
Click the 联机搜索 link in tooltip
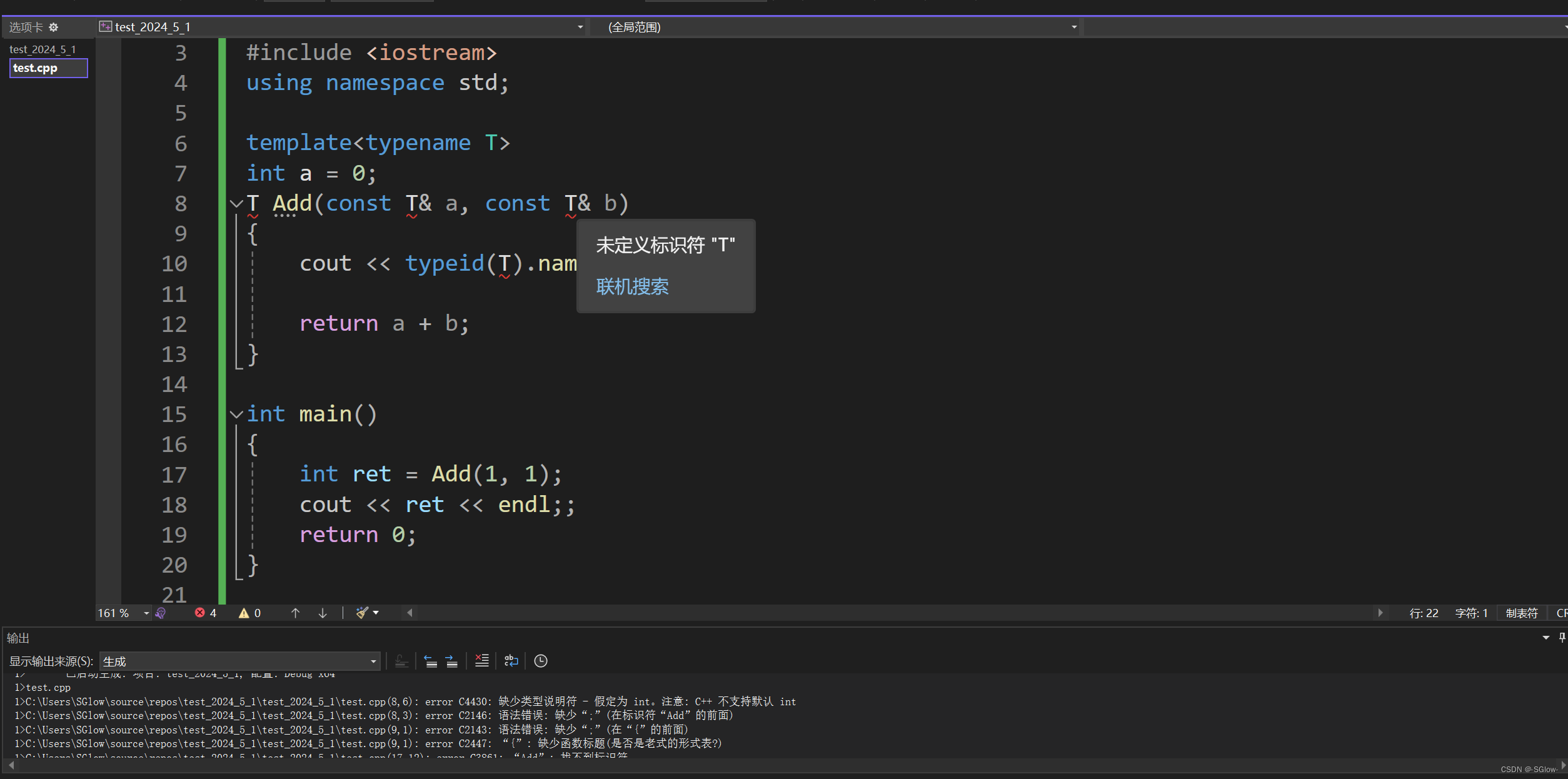(632, 286)
